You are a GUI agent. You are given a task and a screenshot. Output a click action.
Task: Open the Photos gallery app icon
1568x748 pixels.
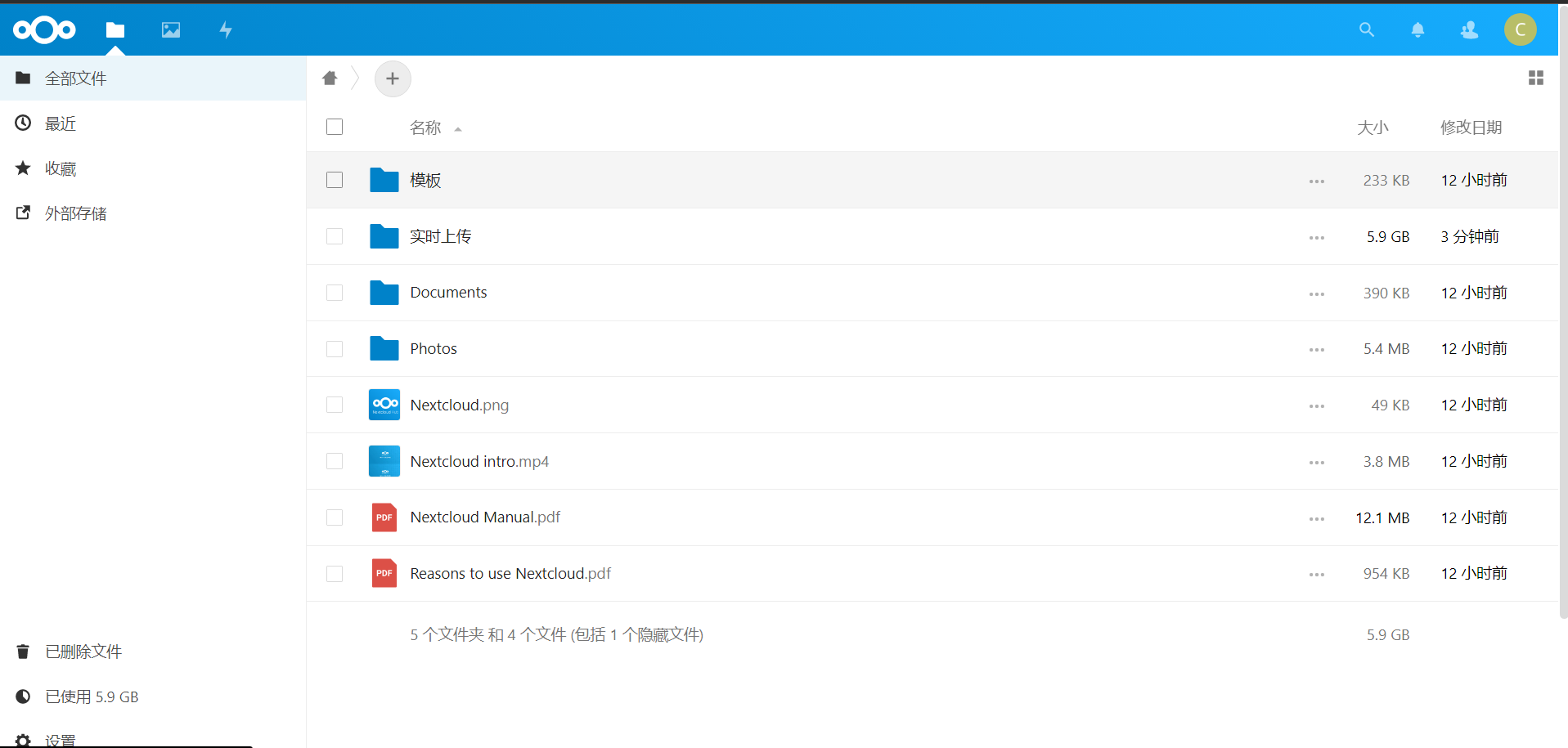(171, 30)
